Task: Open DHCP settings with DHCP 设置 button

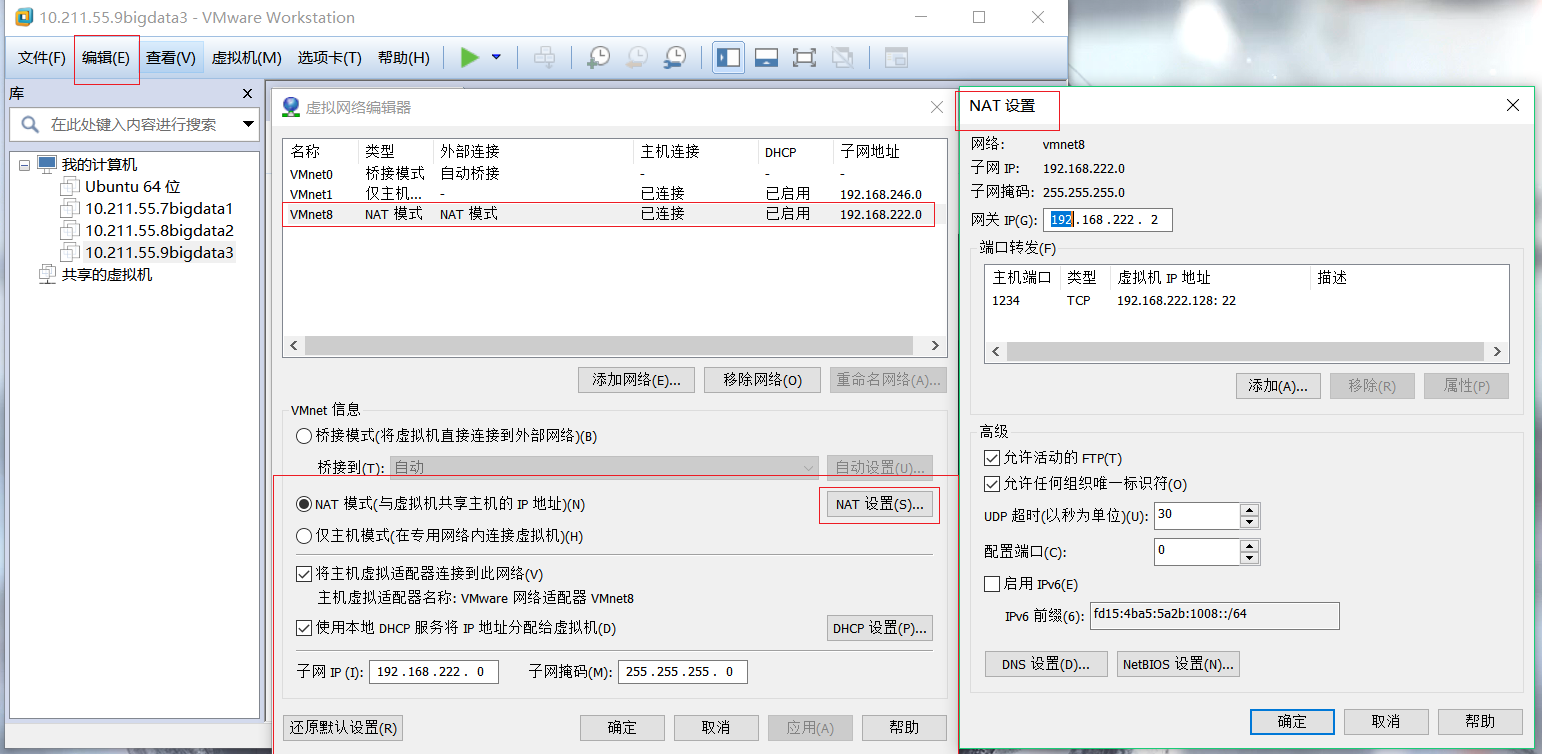Action: coord(879,627)
